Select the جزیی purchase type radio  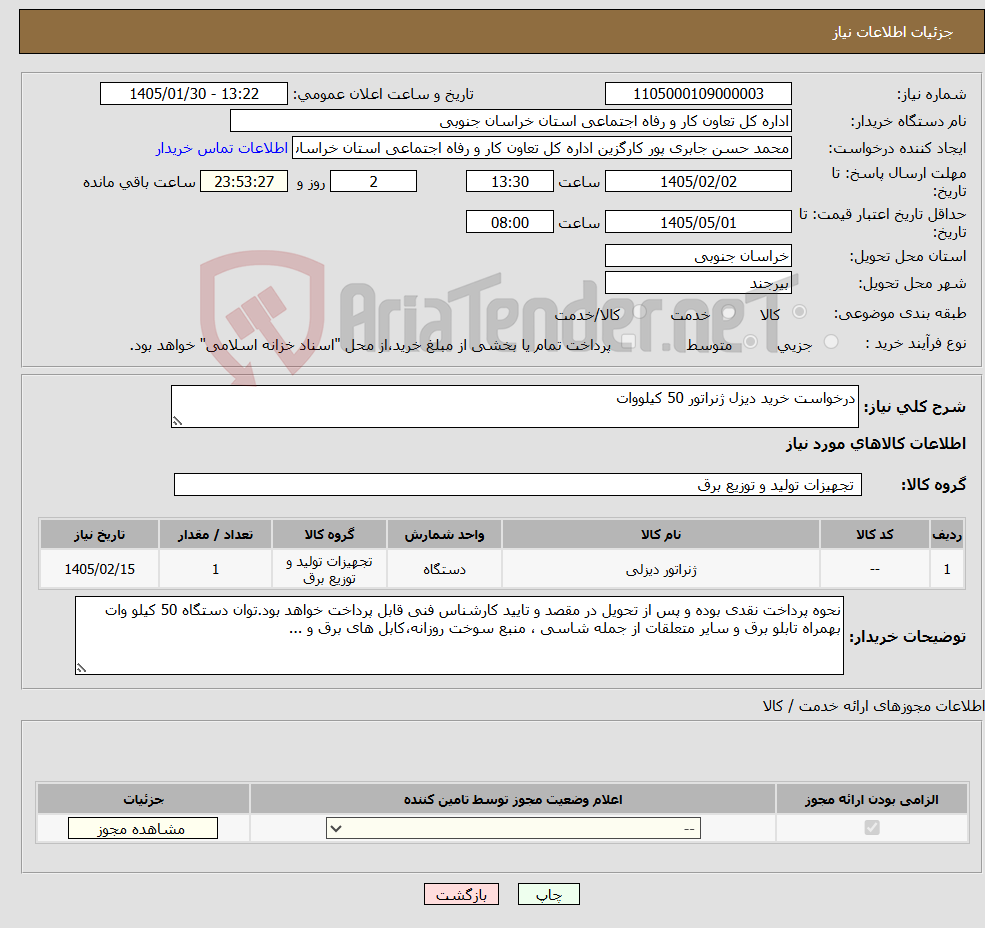[831, 342]
